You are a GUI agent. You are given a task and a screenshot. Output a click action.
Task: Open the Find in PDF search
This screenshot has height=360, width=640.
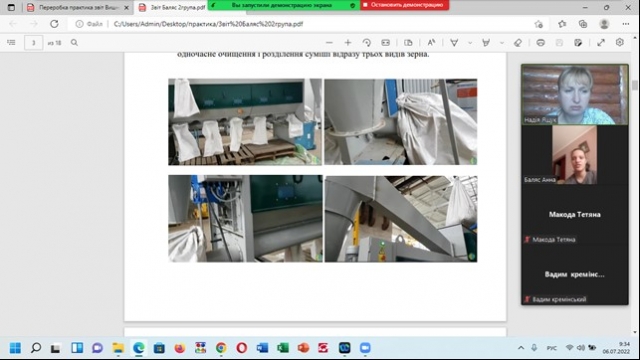(74, 42)
